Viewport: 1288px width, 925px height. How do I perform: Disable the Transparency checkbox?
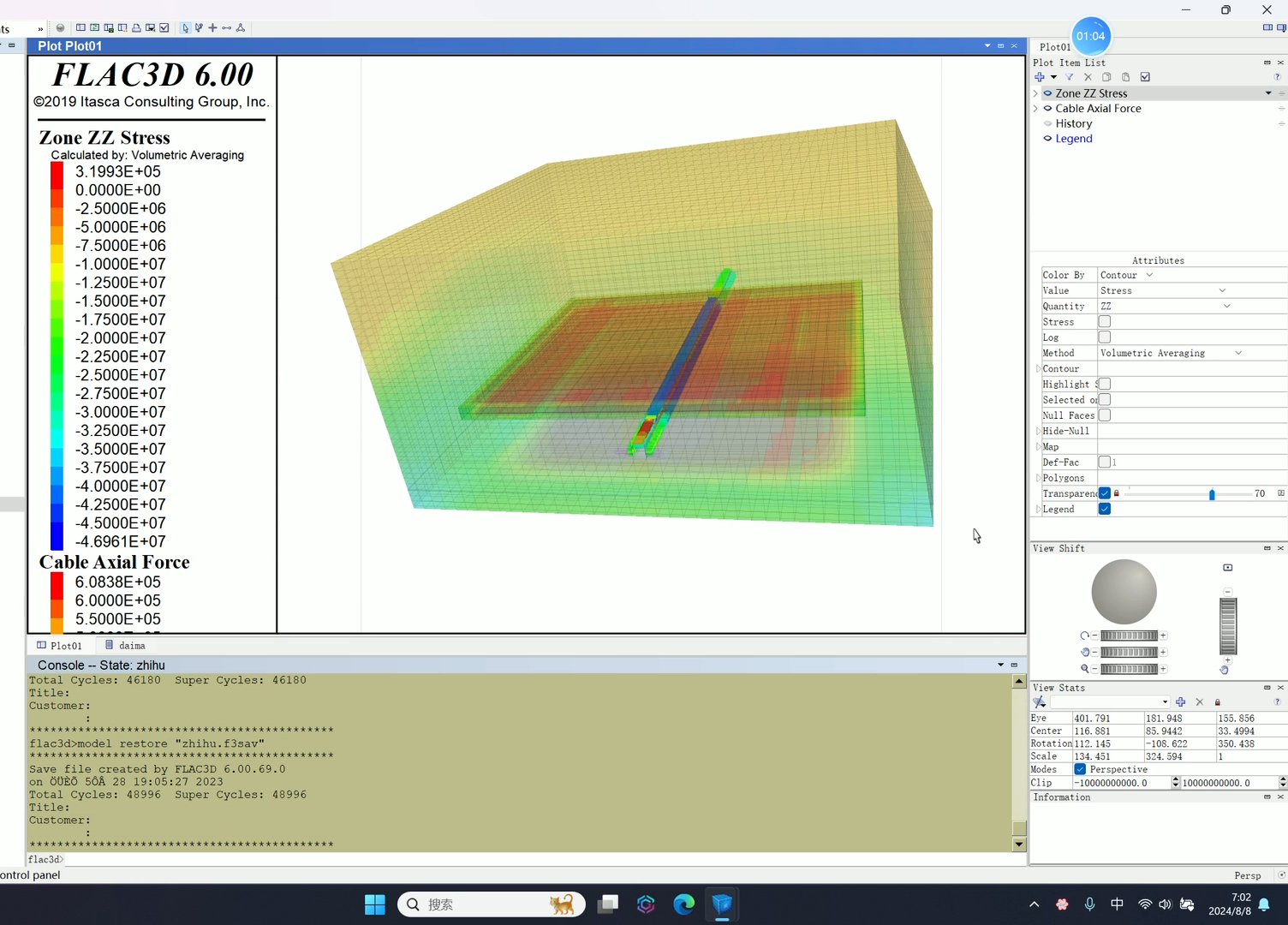click(x=1105, y=493)
